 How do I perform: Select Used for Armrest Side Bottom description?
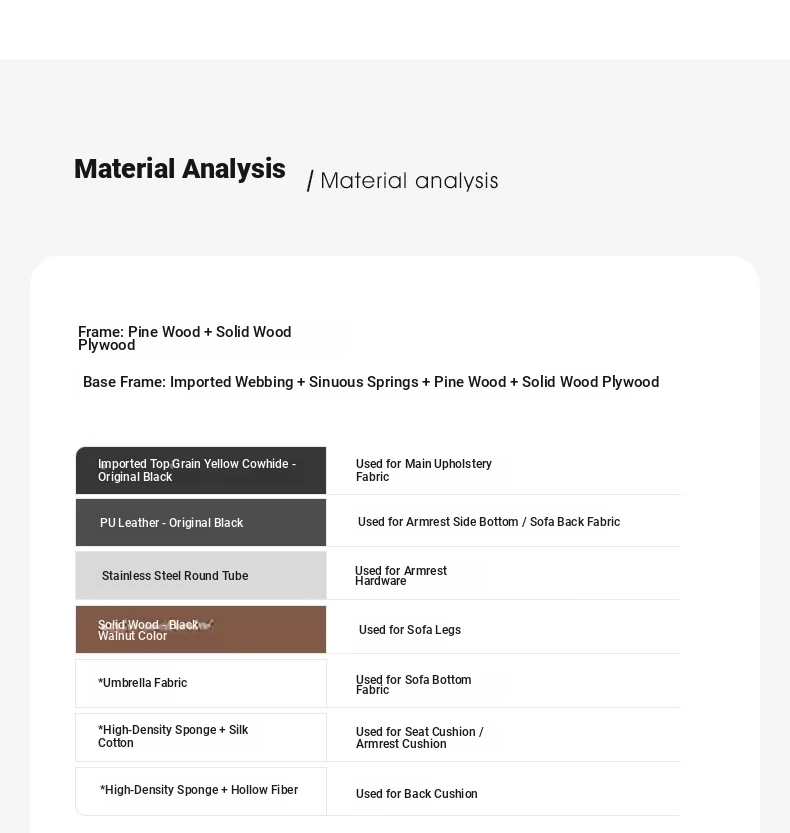489,522
